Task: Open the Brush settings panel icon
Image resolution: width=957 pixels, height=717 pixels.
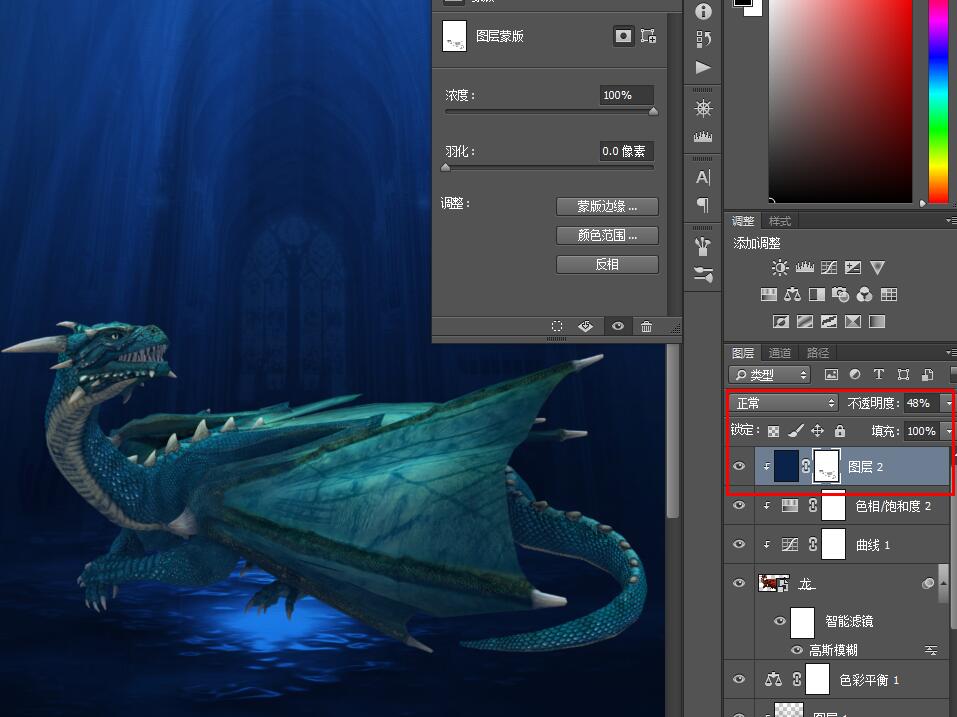Action: tap(703, 275)
